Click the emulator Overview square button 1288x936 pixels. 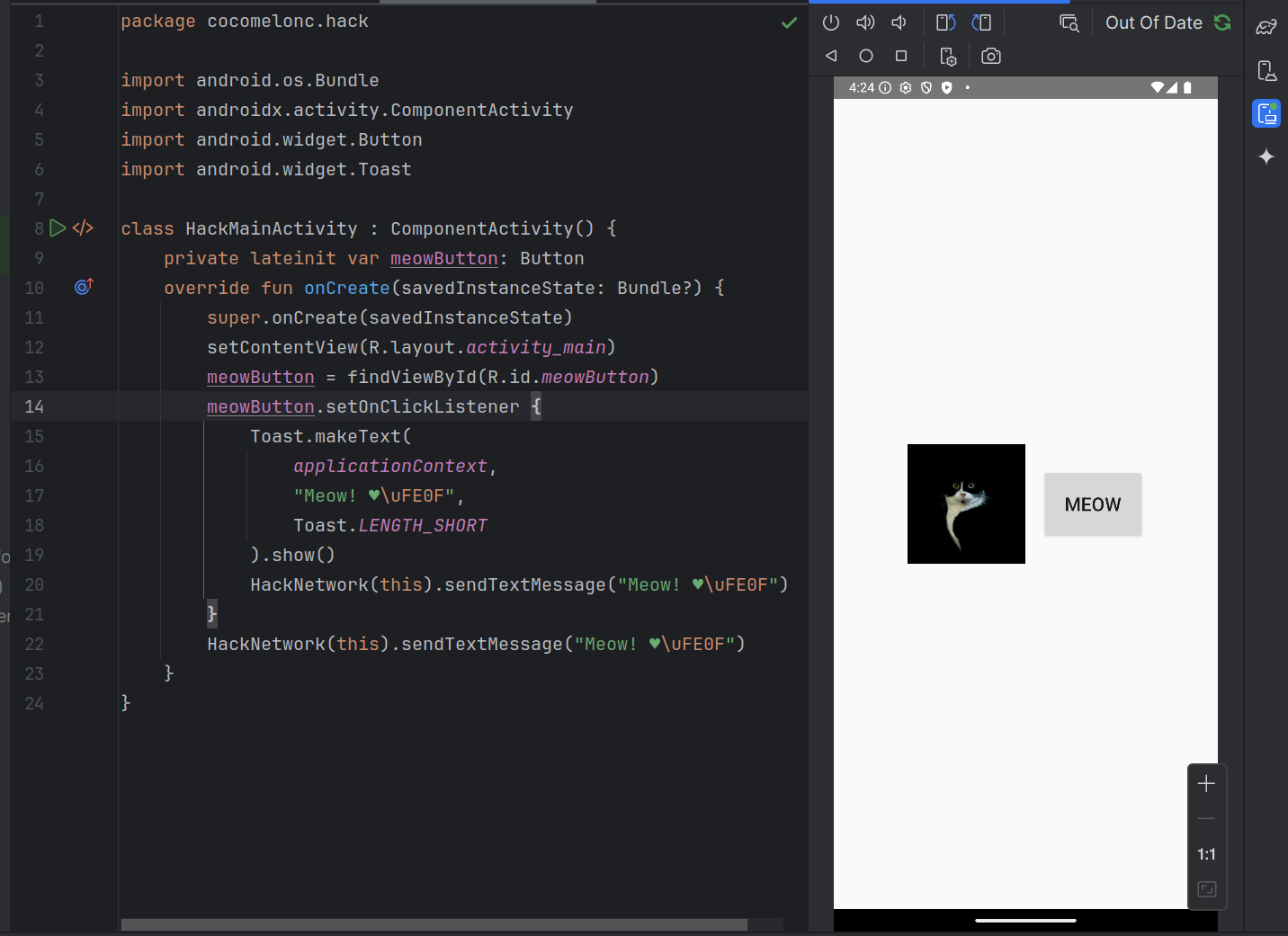click(901, 56)
